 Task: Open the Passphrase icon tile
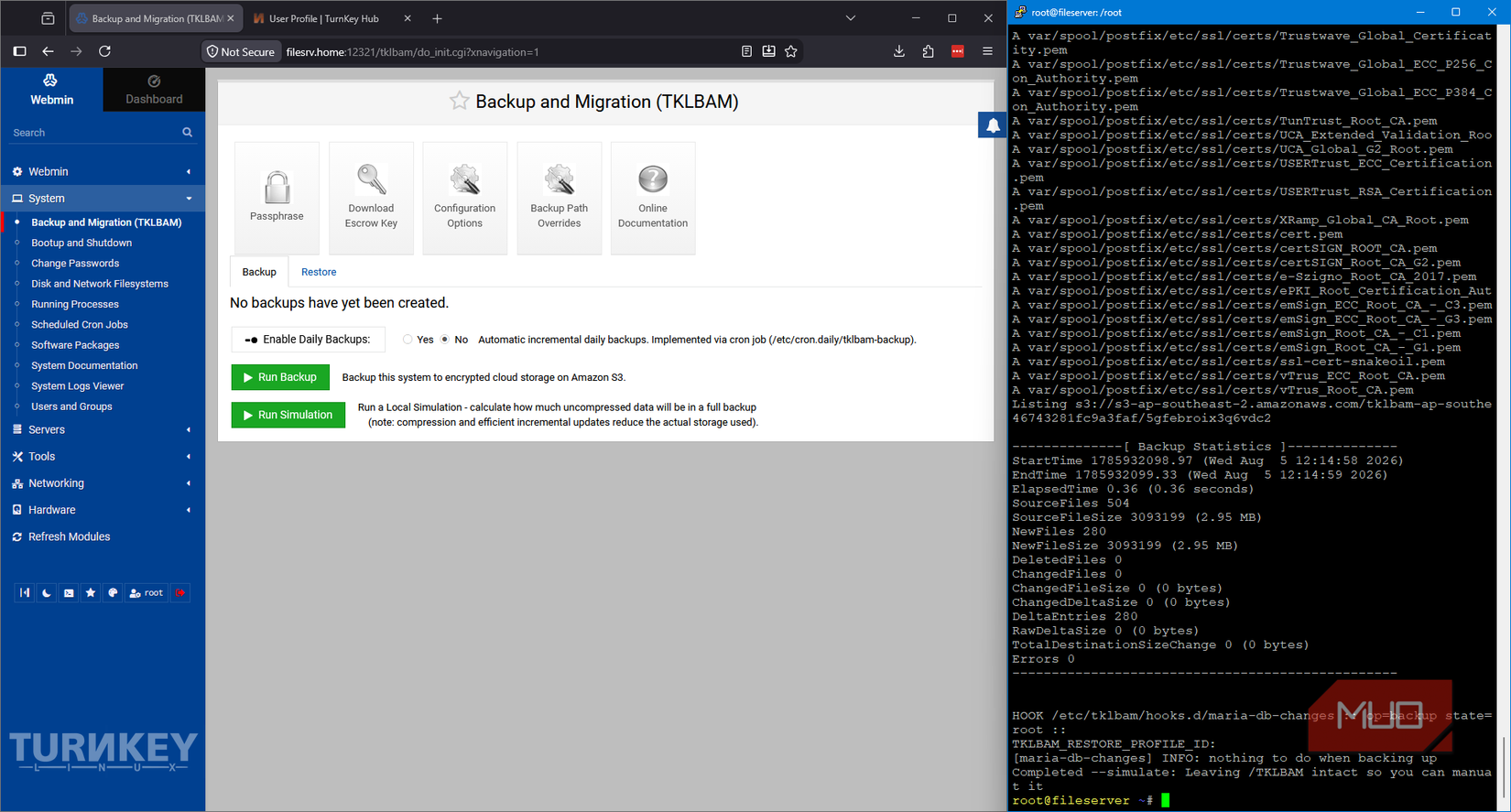[277, 198]
